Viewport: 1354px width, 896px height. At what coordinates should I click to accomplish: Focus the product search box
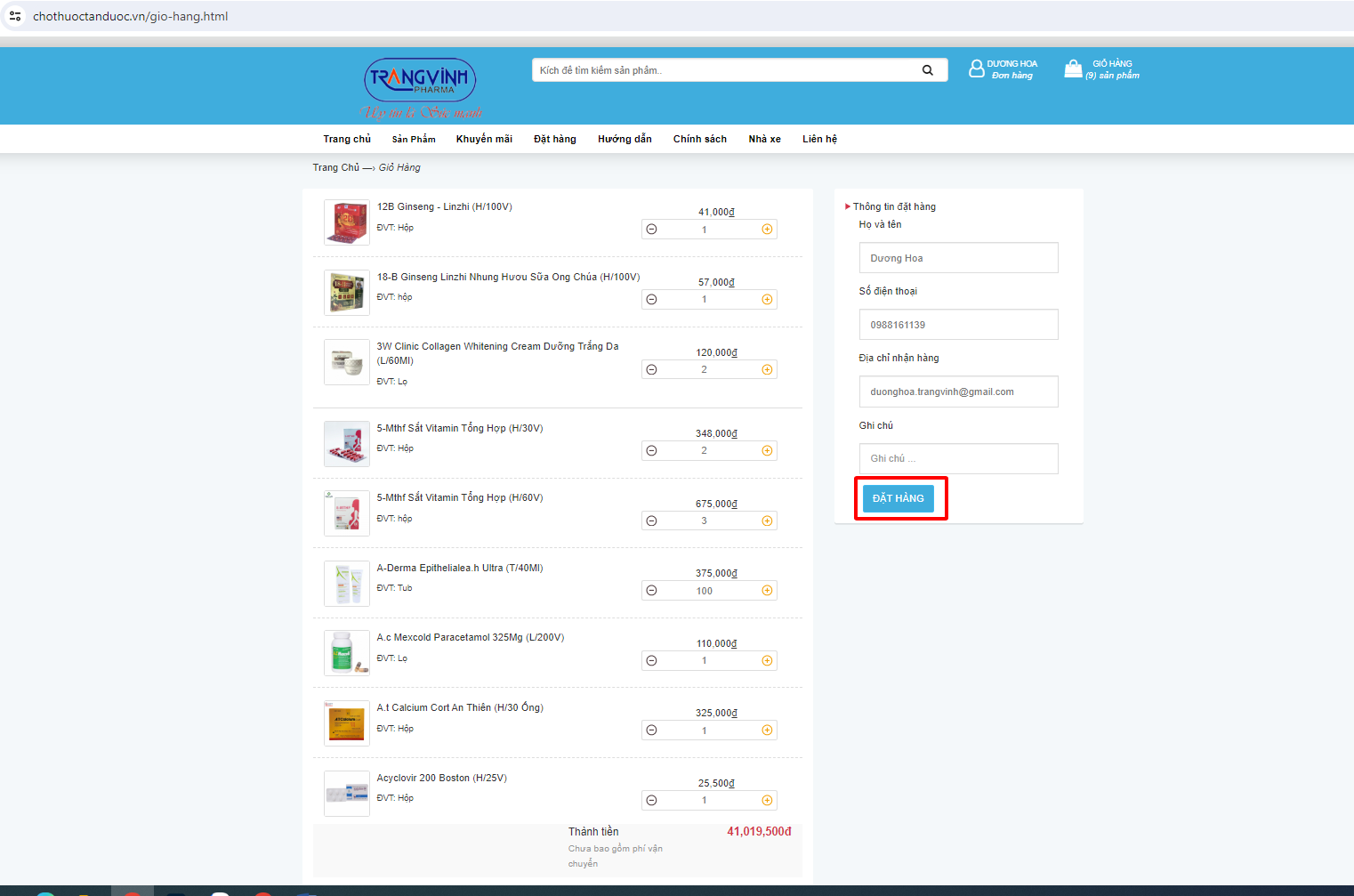[x=725, y=70]
